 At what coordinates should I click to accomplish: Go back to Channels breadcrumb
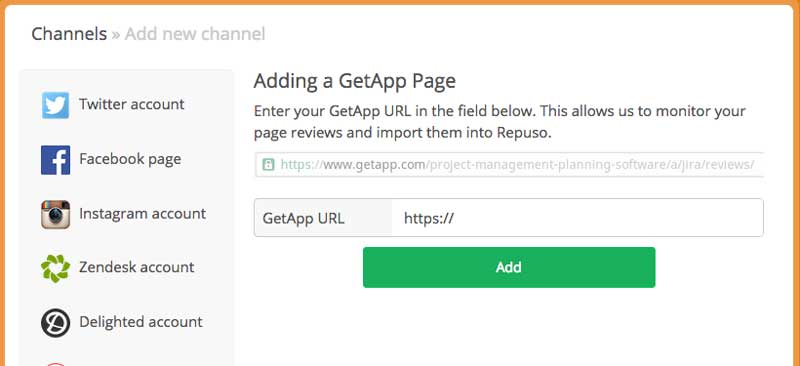69,34
